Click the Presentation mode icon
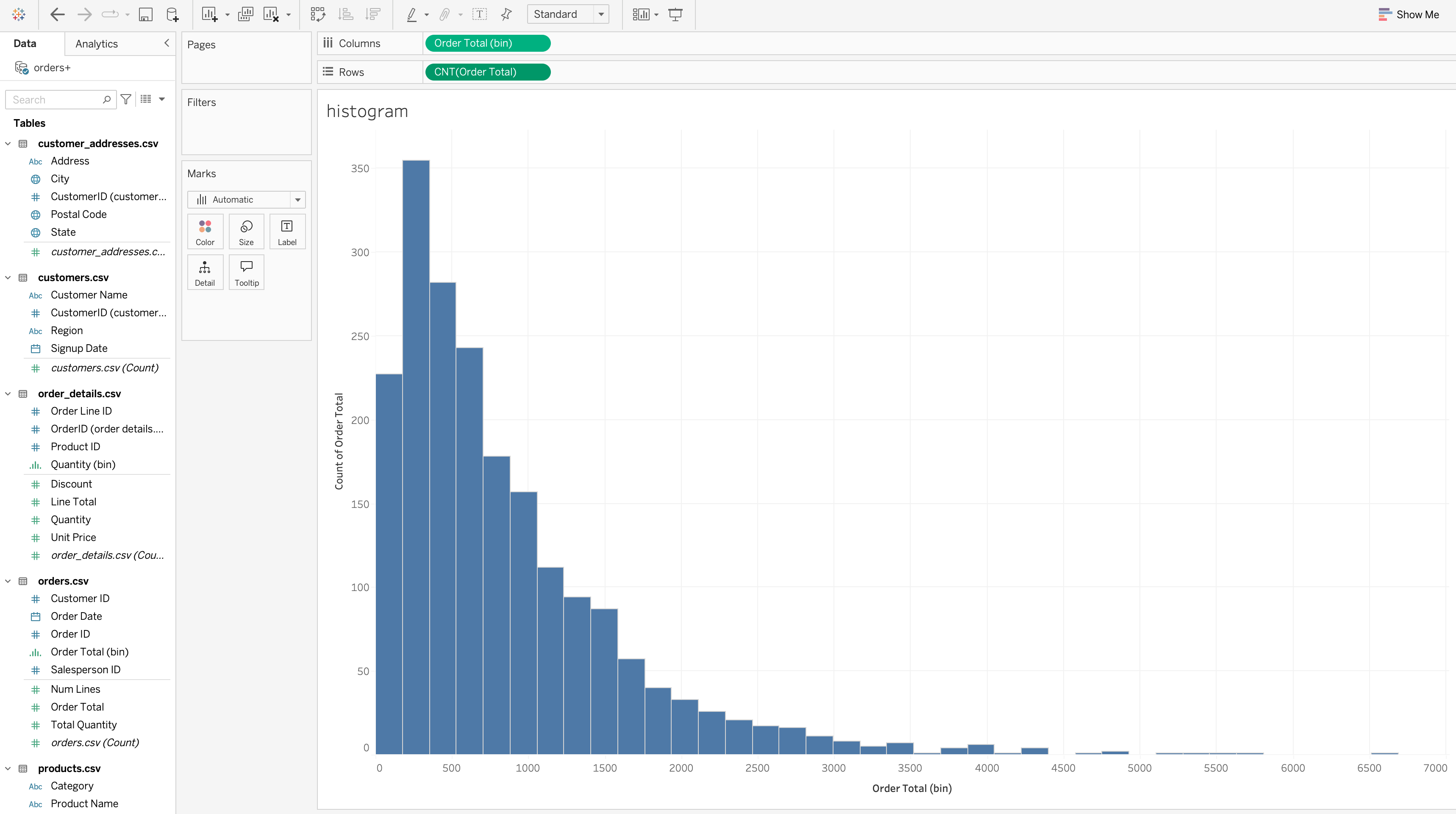 coord(675,14)
